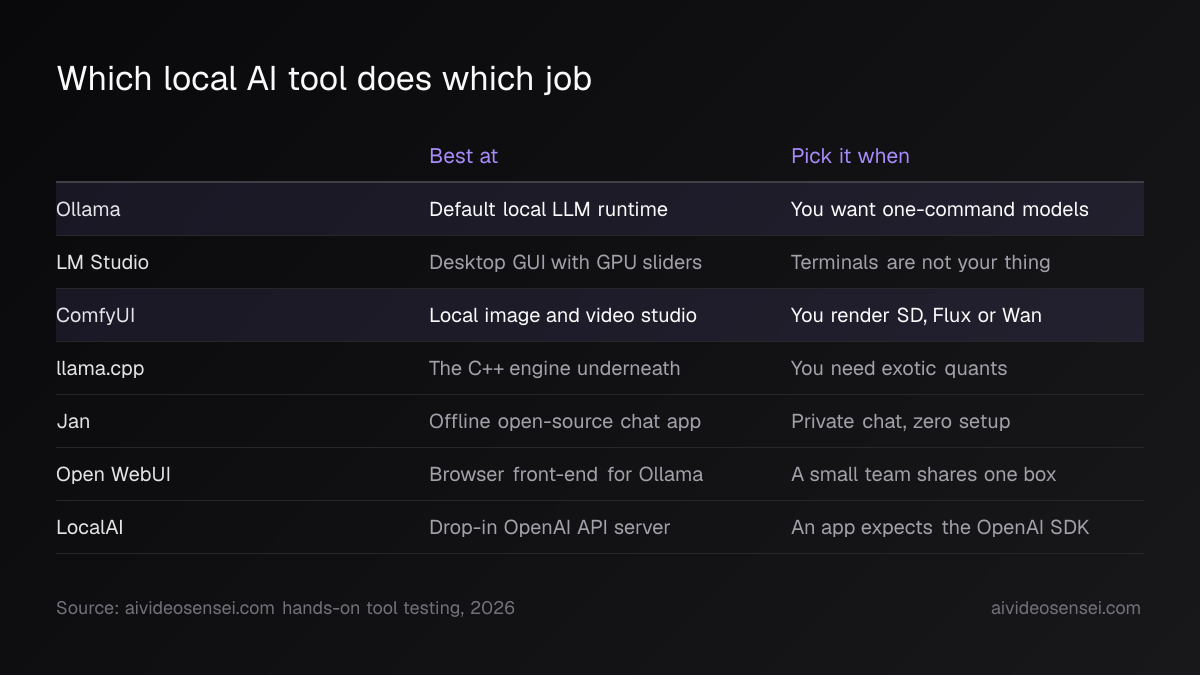Click 'You render SD, Flux or Wan' cell
This screenshot has height=675, width=1200.
[x=916, y=315]
